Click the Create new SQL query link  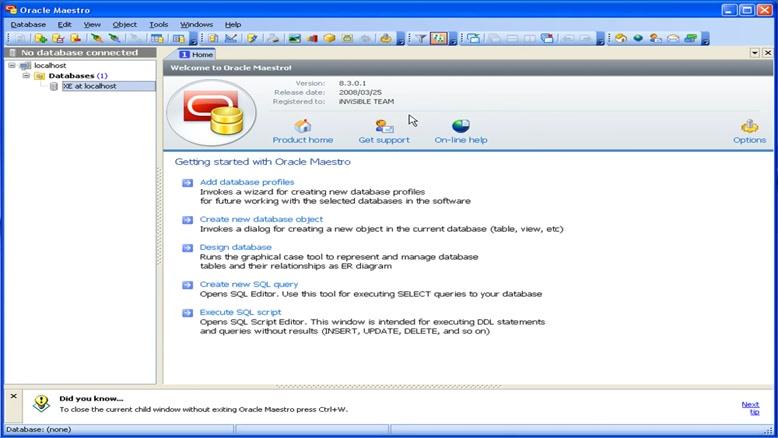tap(249, 285)
